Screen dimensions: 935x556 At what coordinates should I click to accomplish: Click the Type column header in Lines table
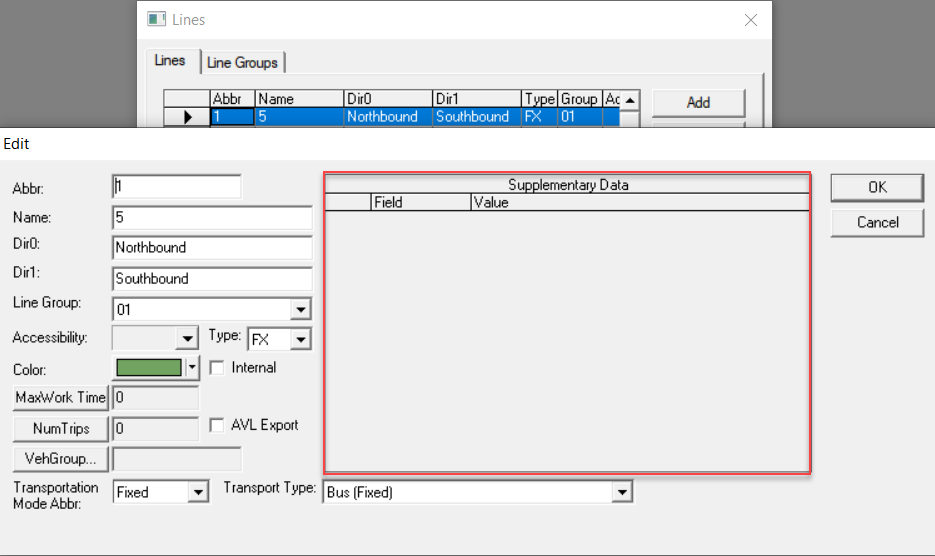[540, 99]
